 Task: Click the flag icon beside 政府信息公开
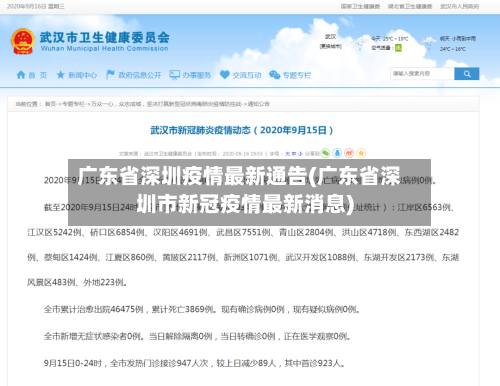pos(110,75)
